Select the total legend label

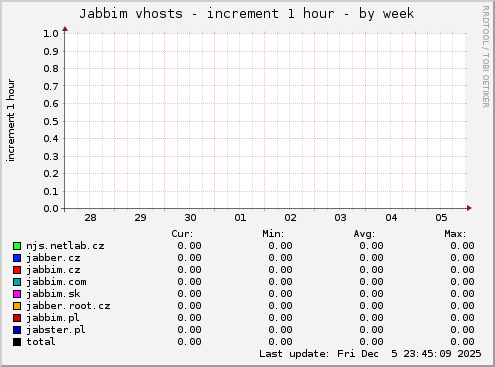[41, 342]
